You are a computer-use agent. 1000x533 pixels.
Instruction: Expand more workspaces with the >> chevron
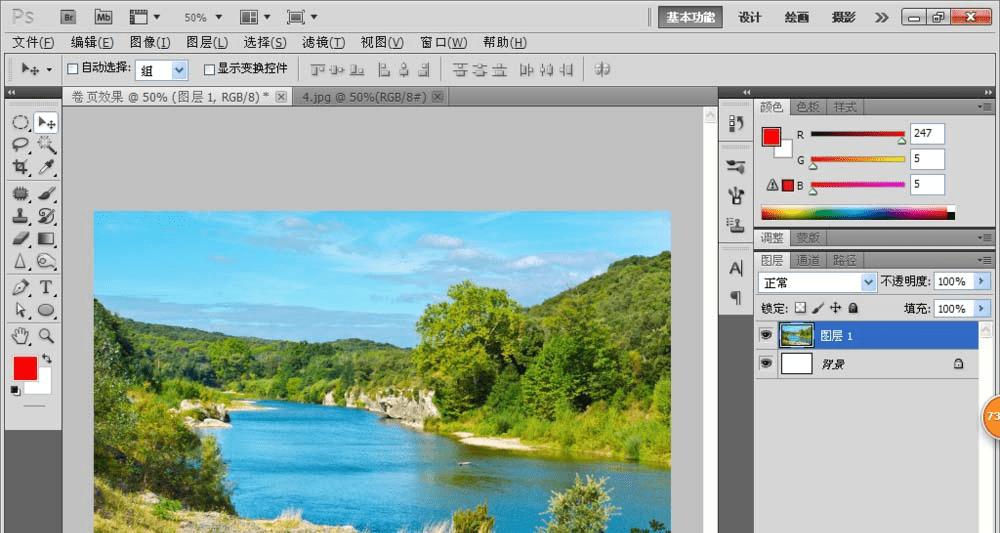pyautogui.click(x=881, y=17)
